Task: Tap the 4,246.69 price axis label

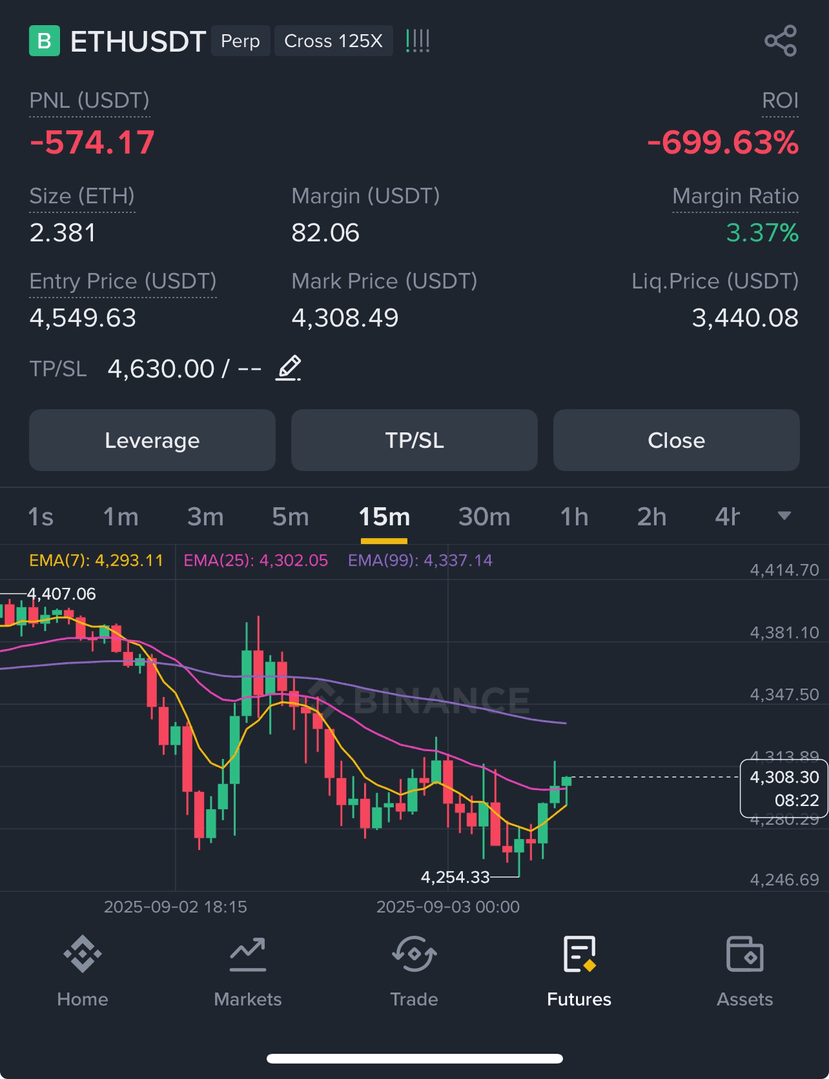Action: (x=784, y=879)
